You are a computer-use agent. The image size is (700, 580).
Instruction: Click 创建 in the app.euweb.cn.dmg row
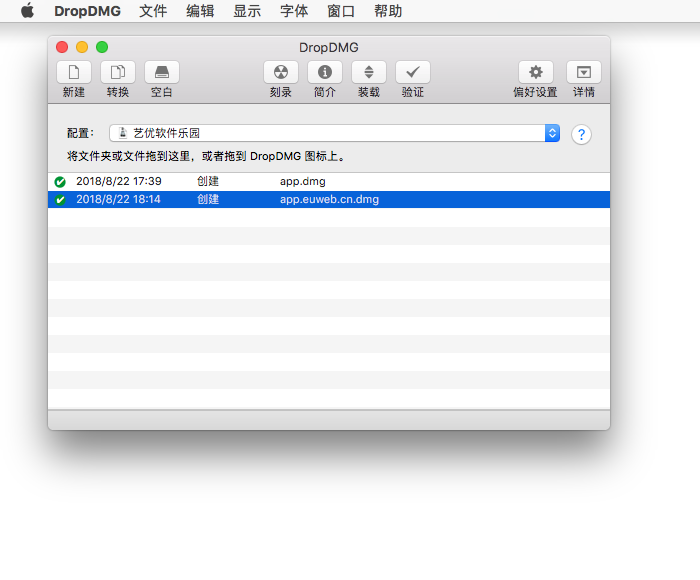(208, 199)
